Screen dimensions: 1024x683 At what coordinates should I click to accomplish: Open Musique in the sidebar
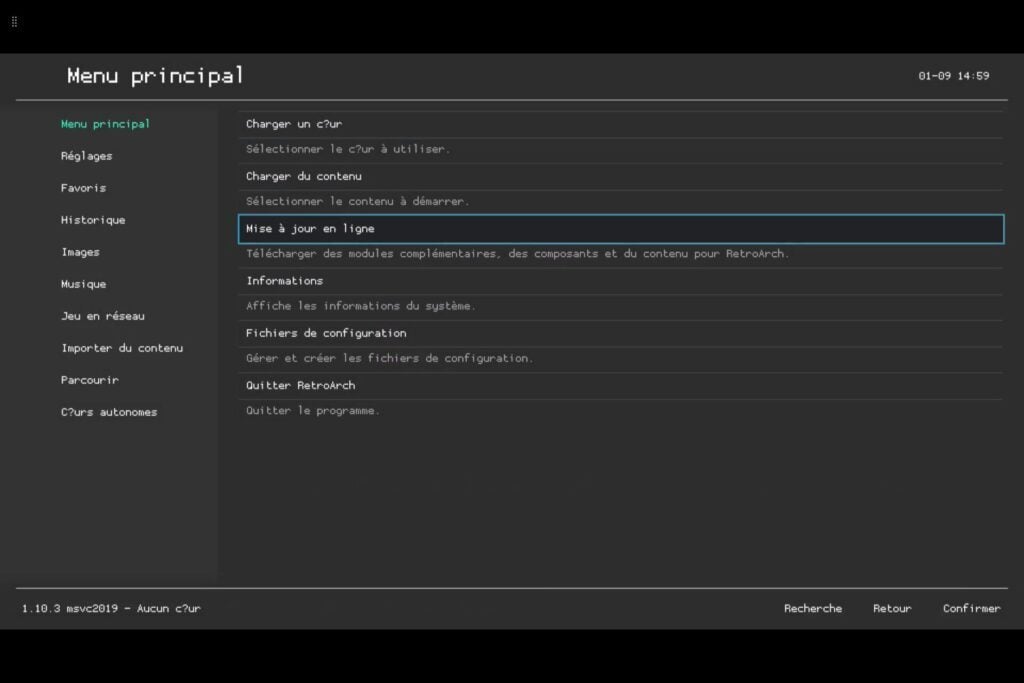[83, 284]
